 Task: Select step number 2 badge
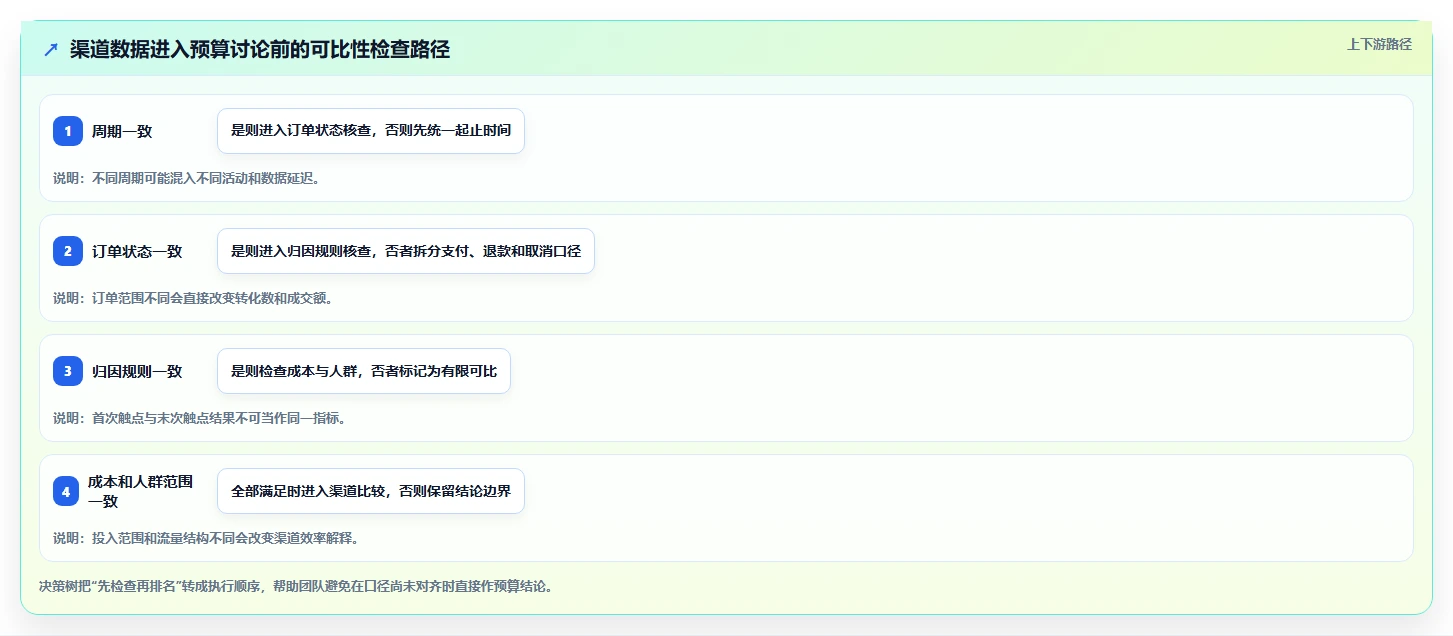click(68, 251)
